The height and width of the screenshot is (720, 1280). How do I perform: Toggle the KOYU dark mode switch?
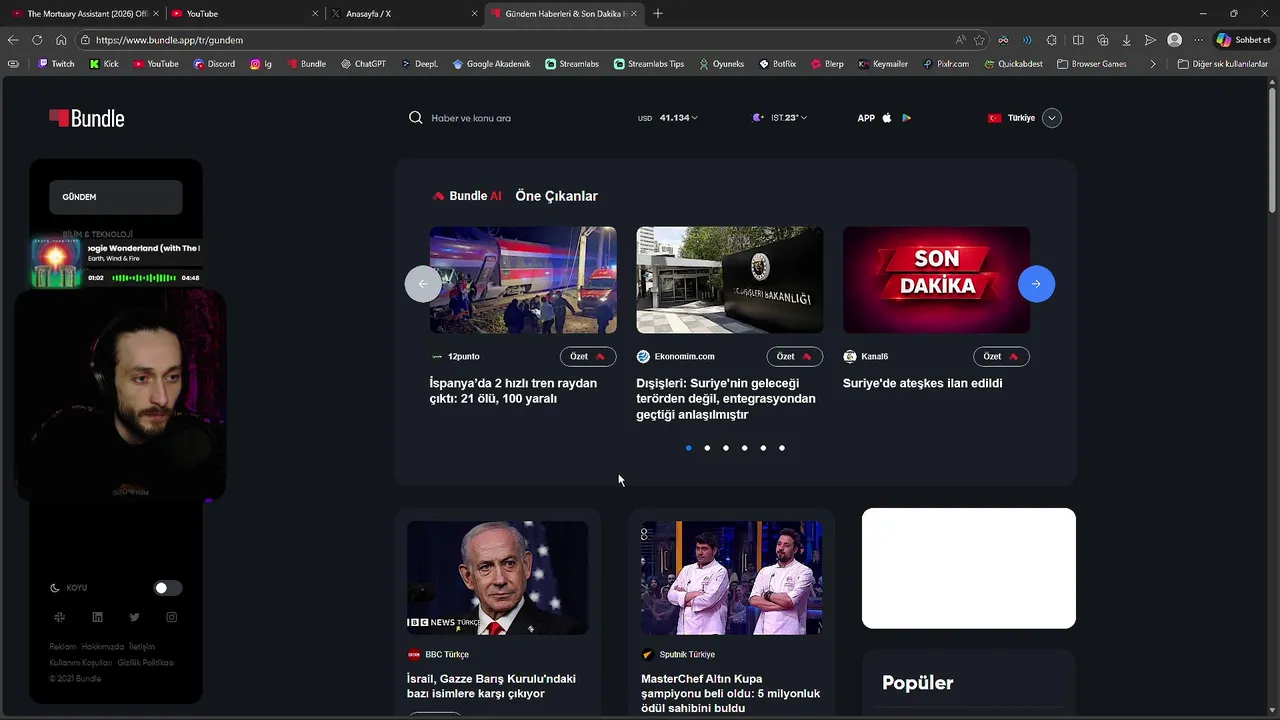[x=168, y=588]
